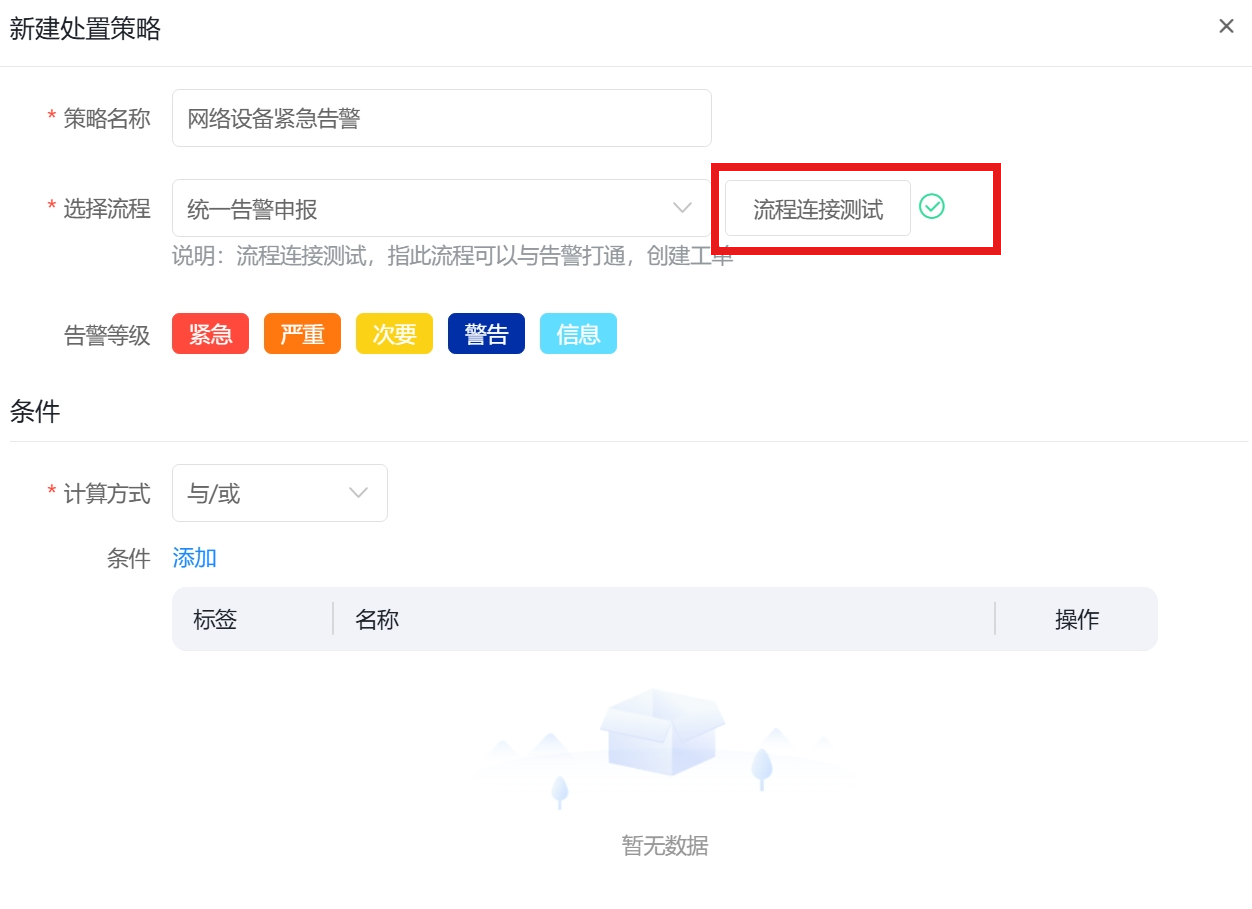Screen dimensions: 1252x909
Task: Toggle the 信息 alarm level tag
Action: click(578, 334)
